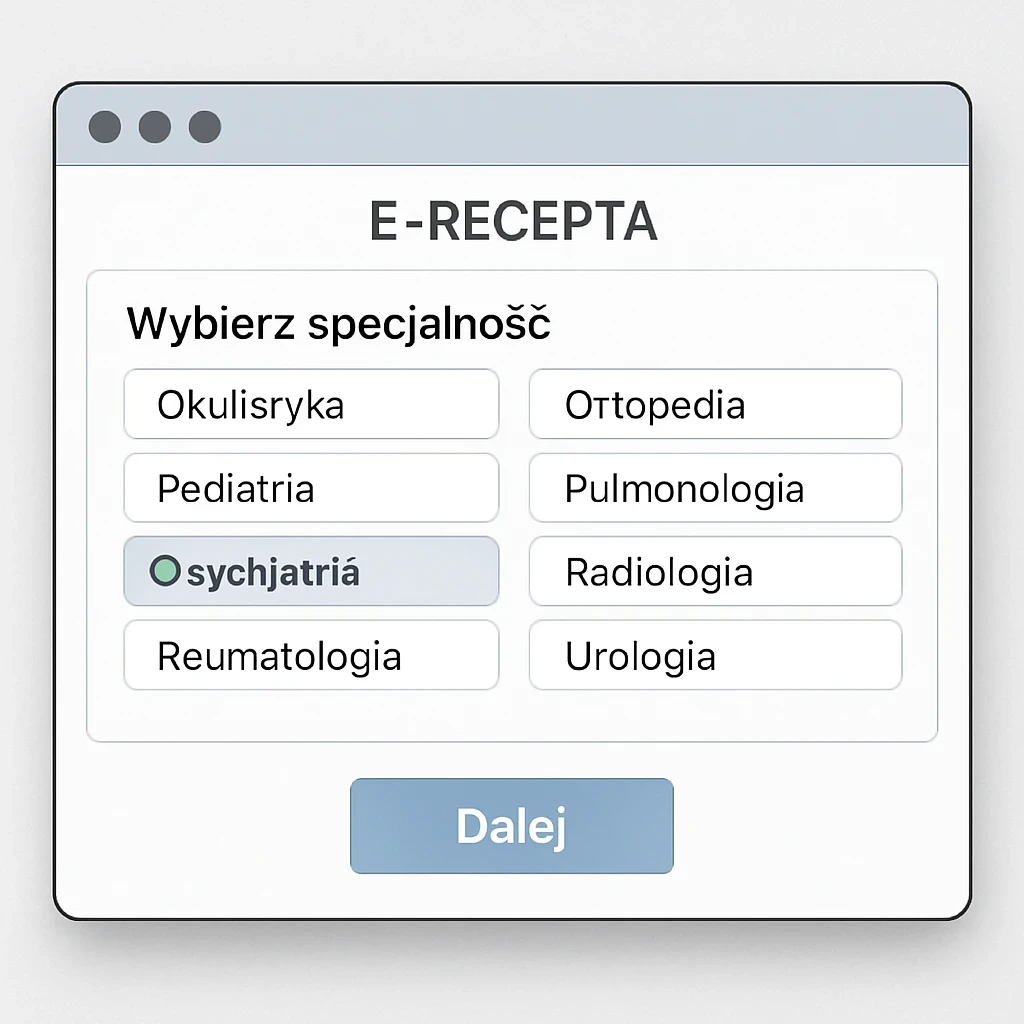1024x1024 pixels.
Task: Click empty space in the window title bar
Action: 600,127
